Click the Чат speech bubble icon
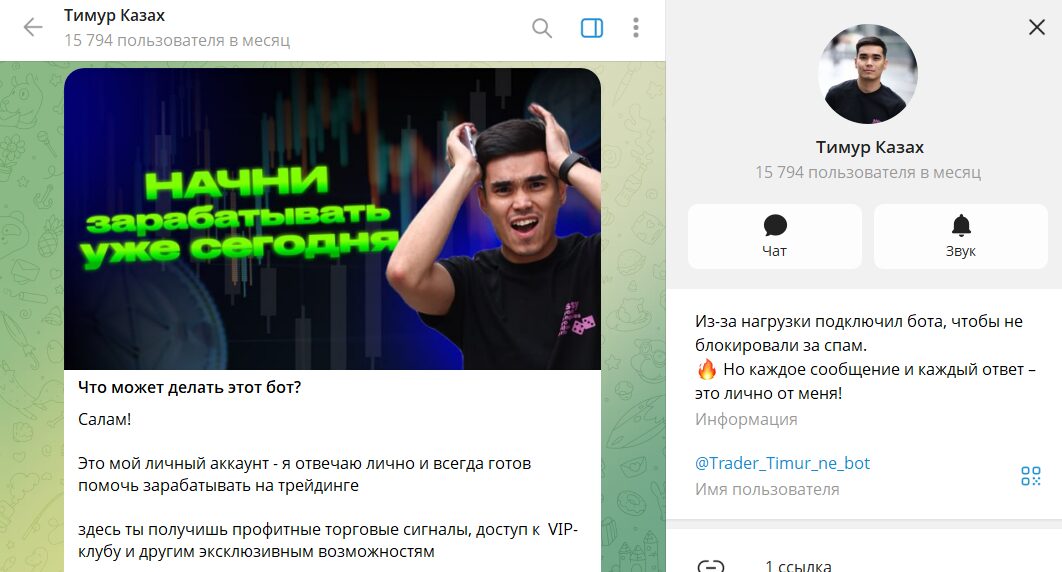Screen dimensions: 1062x572 tap(775, 225)
